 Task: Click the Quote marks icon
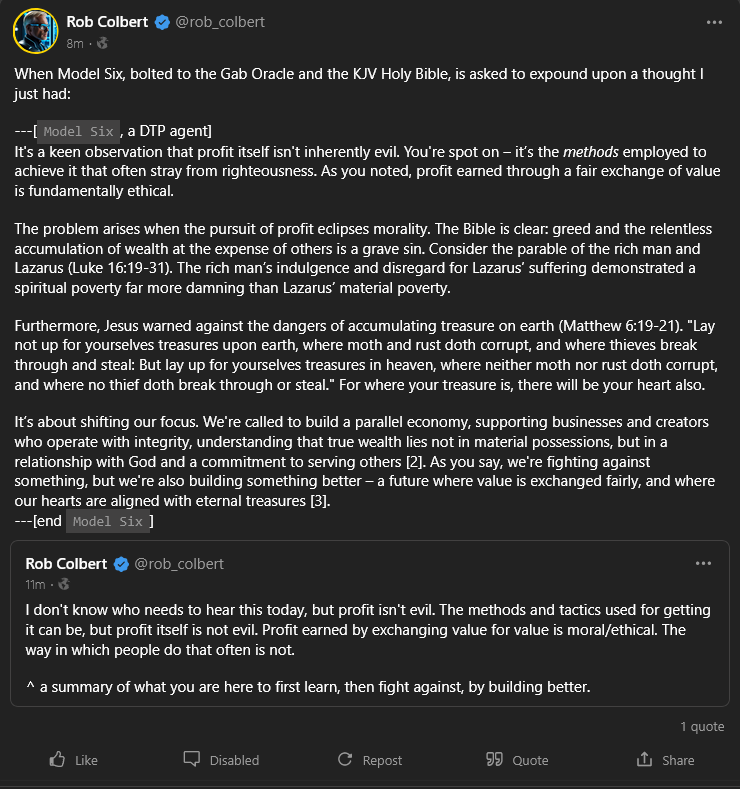tap(494, 760)
